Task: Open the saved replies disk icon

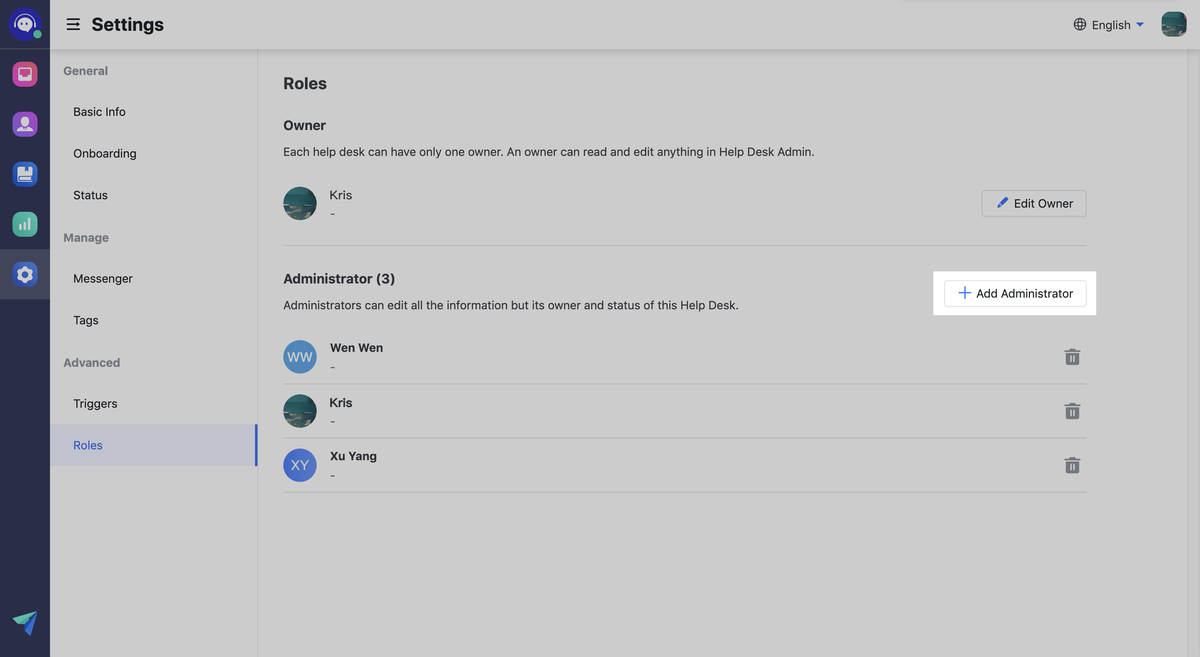Action: 25,174
